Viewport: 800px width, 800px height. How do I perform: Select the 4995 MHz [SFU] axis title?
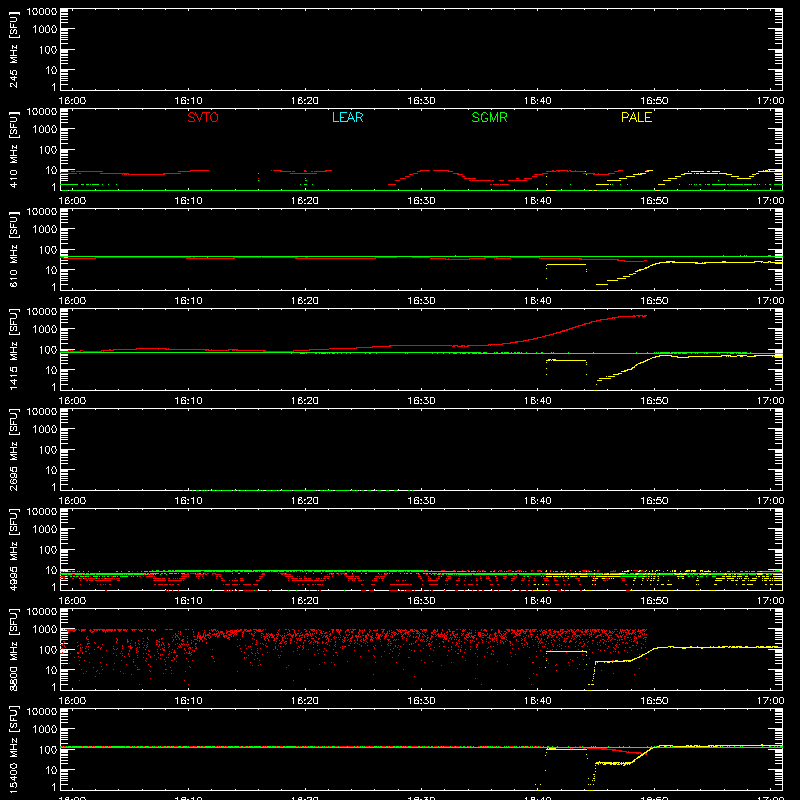[x=13, y=549]
